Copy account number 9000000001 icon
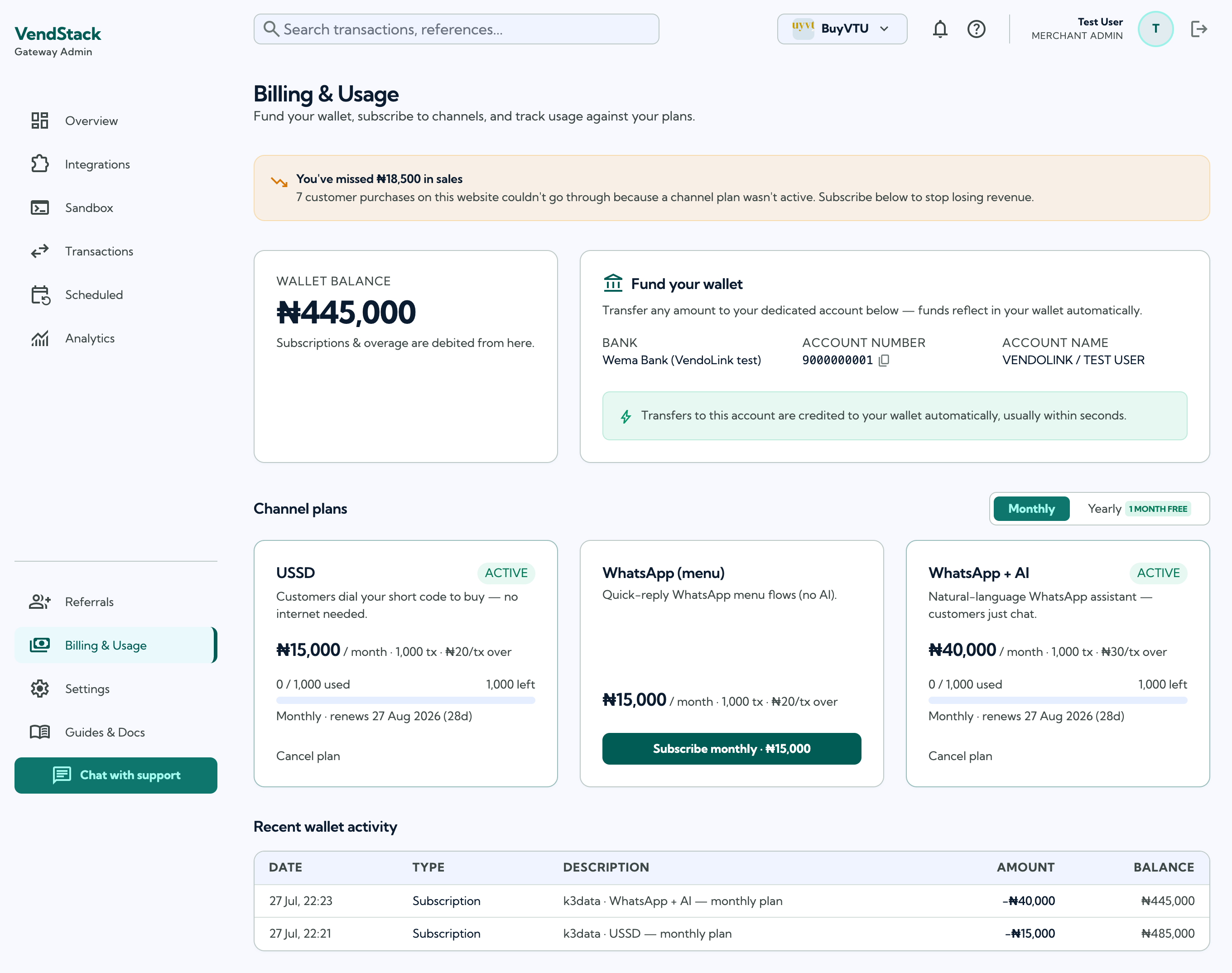This screenshot has height=973, width=1232. tap(883, 360)
